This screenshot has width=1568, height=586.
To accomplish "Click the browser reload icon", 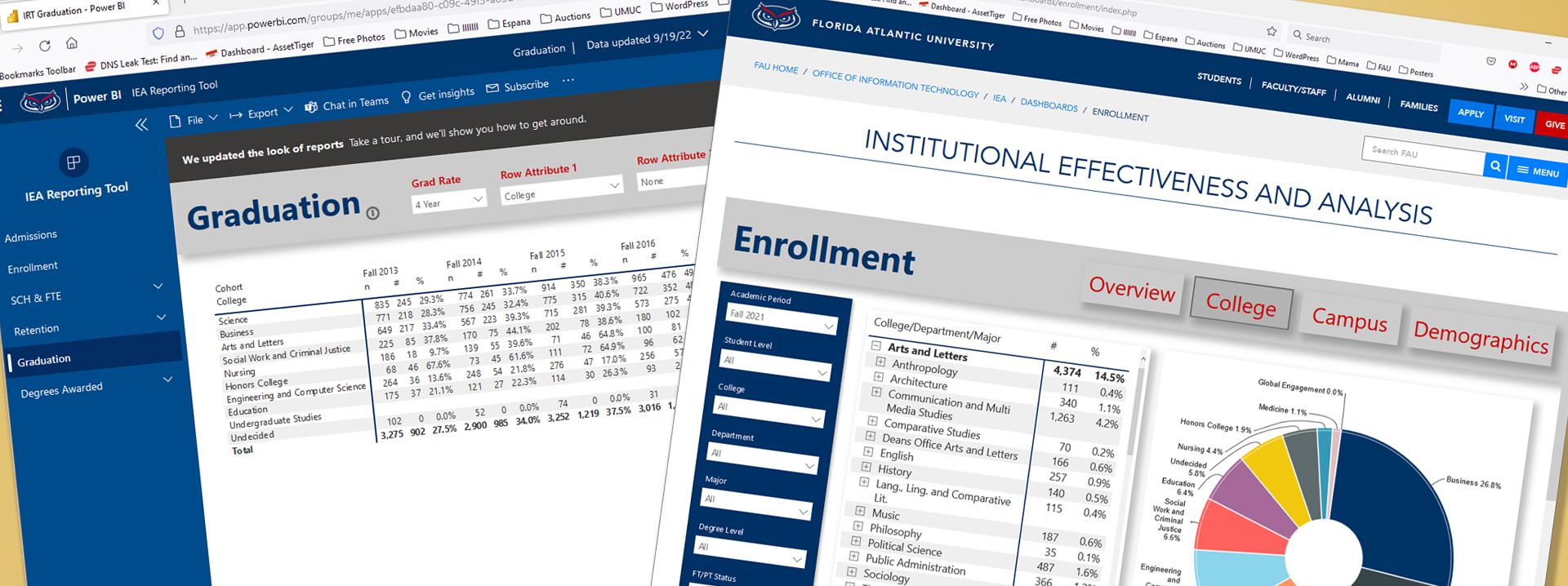I will 45,46.
